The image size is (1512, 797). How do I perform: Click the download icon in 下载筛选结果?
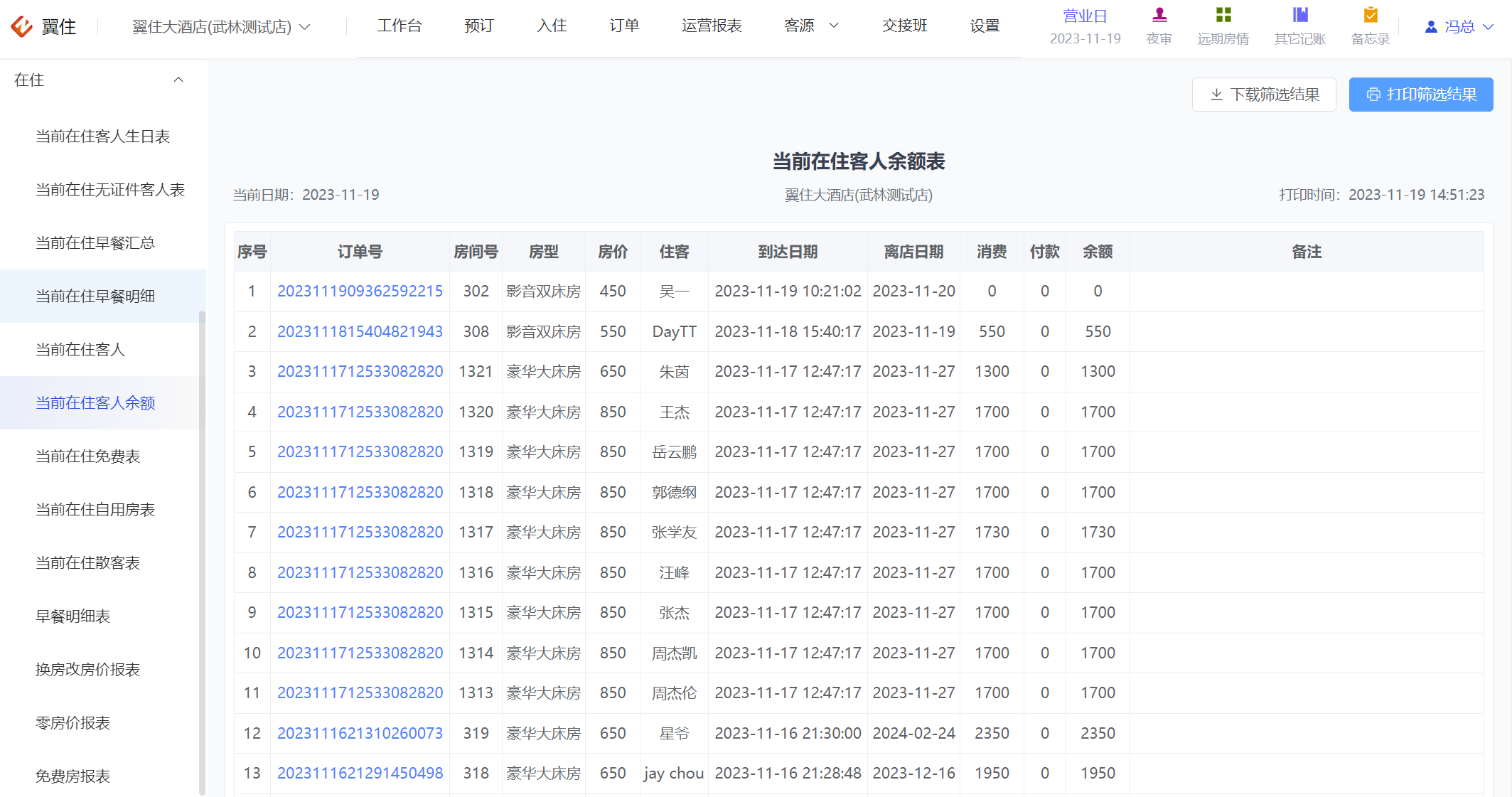(1216, 95)
